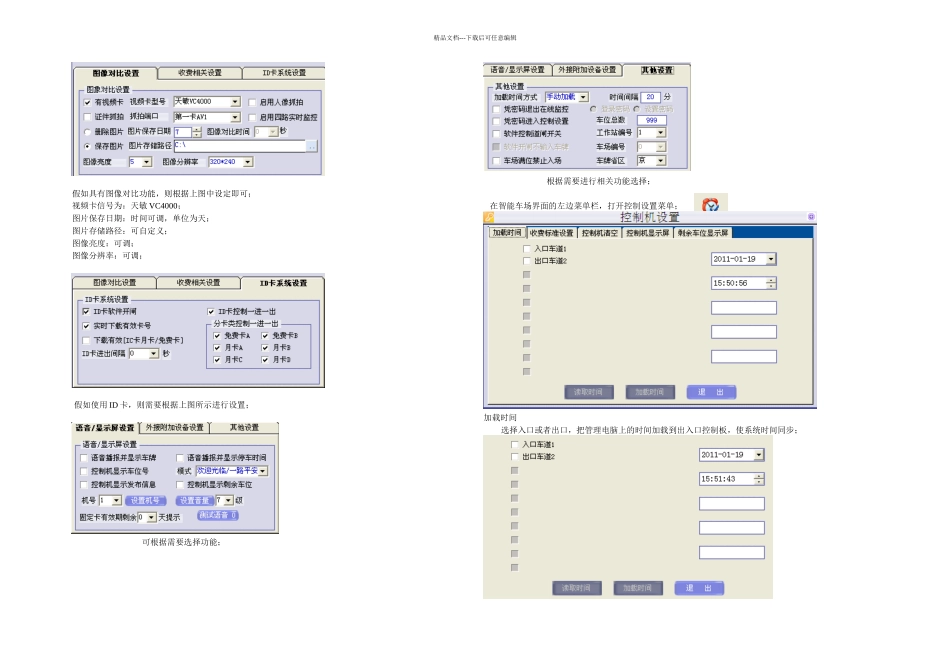Viewport: 950px width, 672px height.
Task: Toggle the 月卡C checkbox
Action: (217, 359)
